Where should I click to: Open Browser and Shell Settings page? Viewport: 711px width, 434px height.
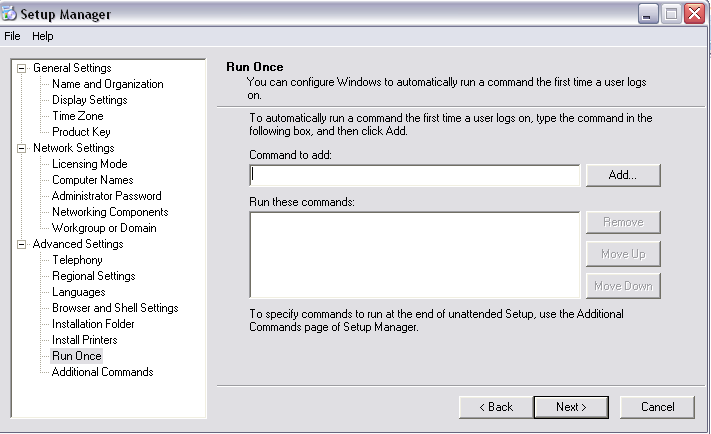[115, 308]
